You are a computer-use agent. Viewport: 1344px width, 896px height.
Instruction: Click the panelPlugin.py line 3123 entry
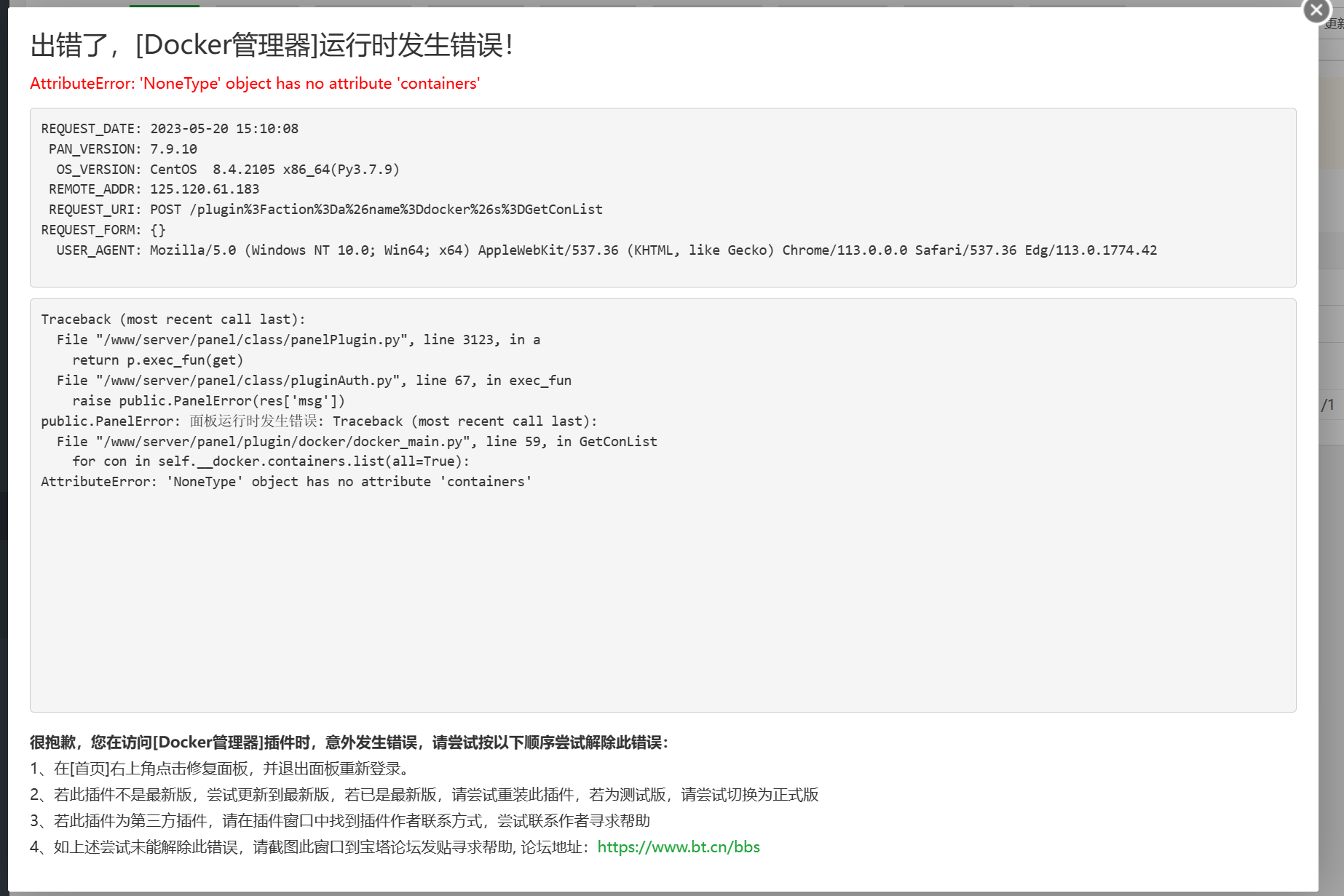click(299, 340)
